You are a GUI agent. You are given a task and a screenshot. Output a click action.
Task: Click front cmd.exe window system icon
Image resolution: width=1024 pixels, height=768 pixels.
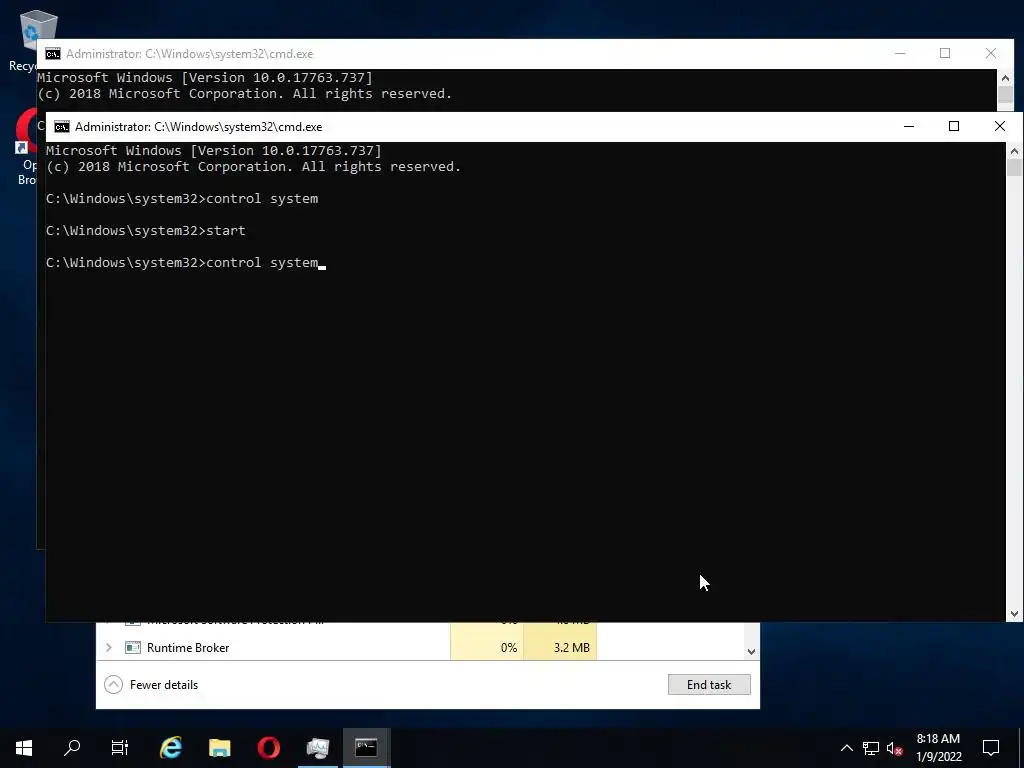62,127
